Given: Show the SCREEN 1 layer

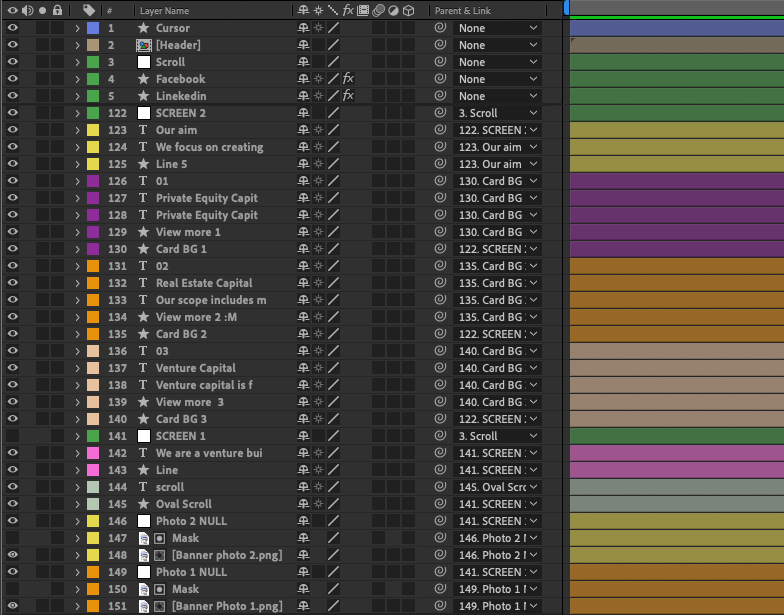Looking at the screenshot, I should (x=13, y=436).
